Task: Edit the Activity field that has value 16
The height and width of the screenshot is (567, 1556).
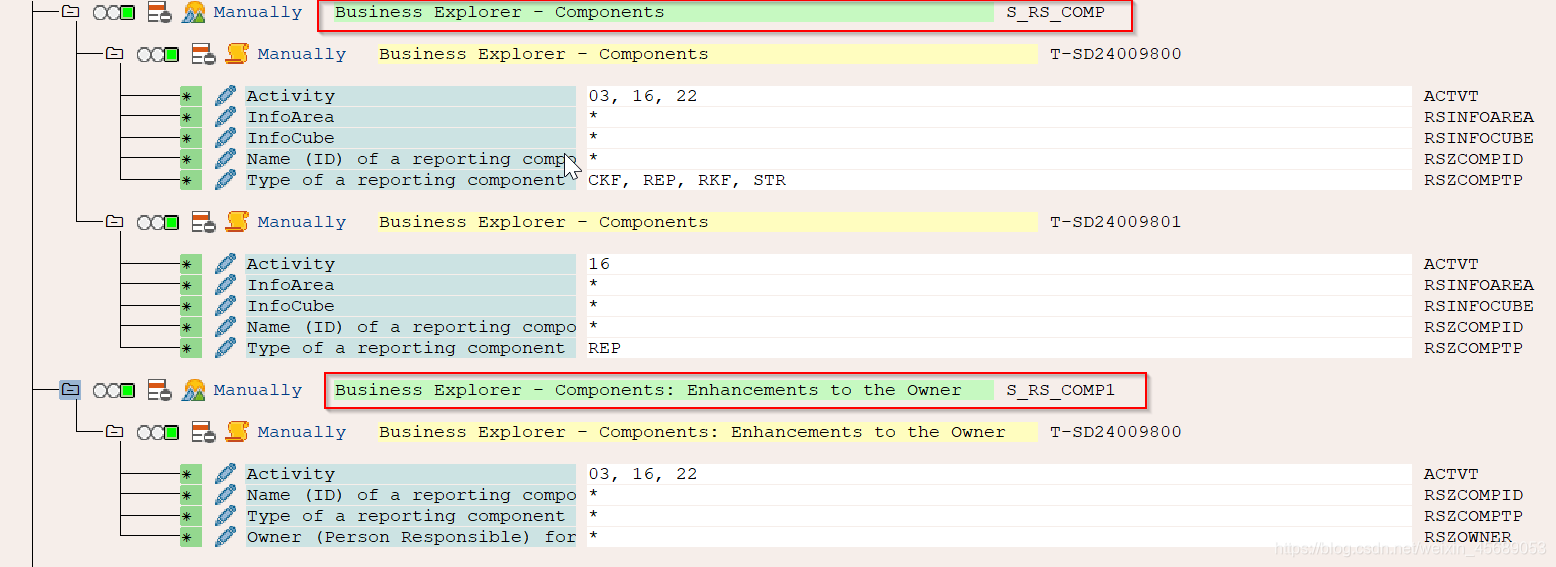Action: 226,264
